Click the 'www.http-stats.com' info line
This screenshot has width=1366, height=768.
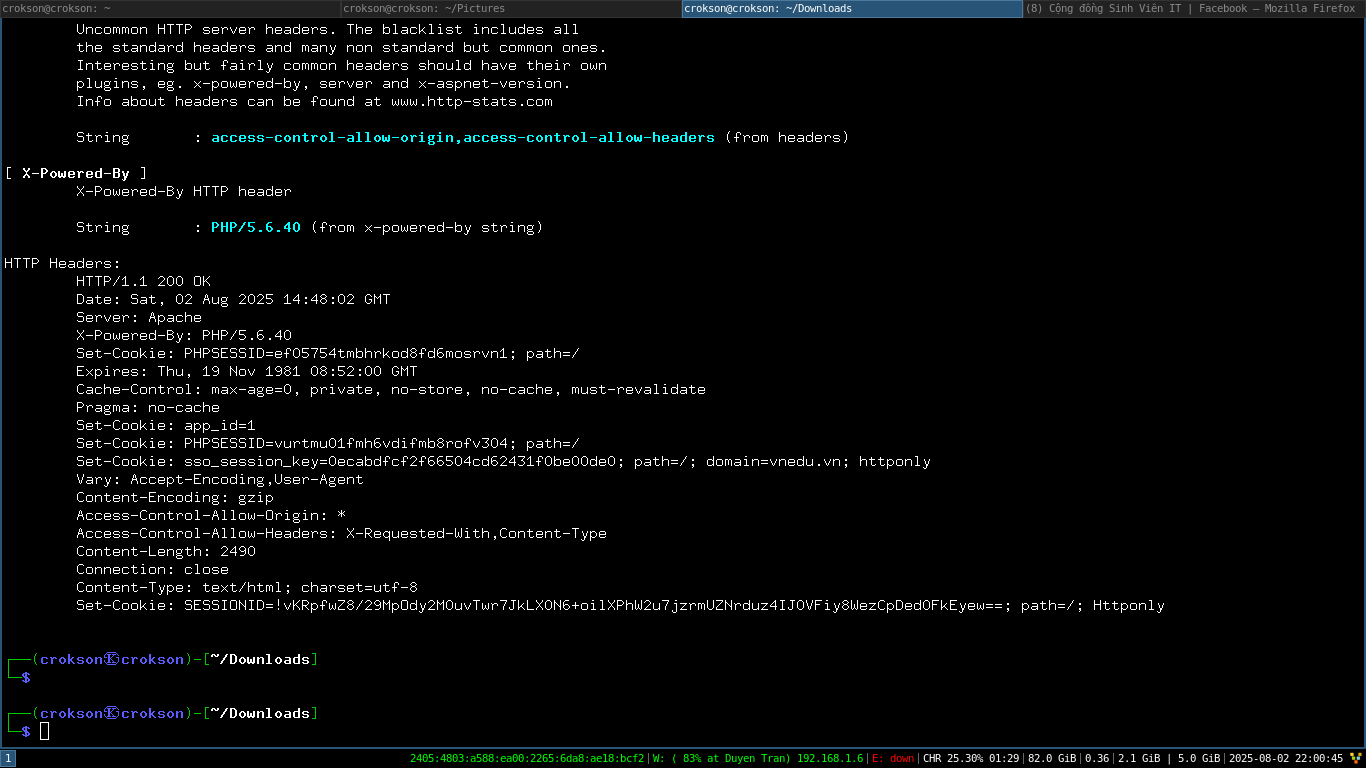pyautogui.click(x=314, y=101)
